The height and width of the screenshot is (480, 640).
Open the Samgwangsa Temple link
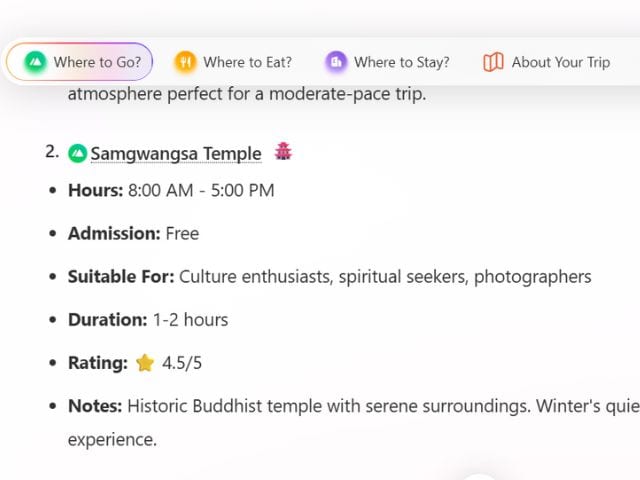click(x=175, y=153)
